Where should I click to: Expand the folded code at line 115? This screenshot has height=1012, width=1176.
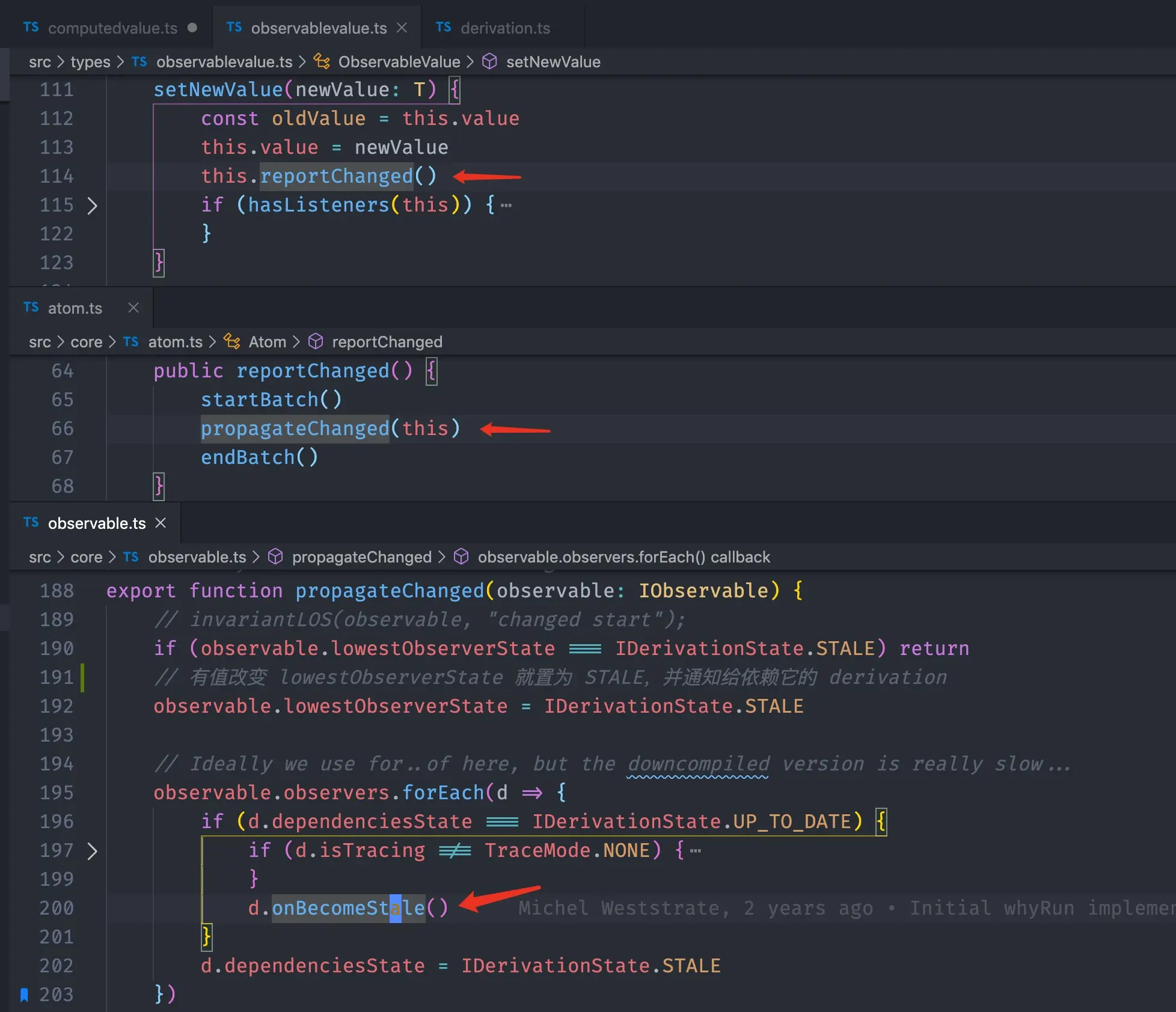(x=93, y=205)
